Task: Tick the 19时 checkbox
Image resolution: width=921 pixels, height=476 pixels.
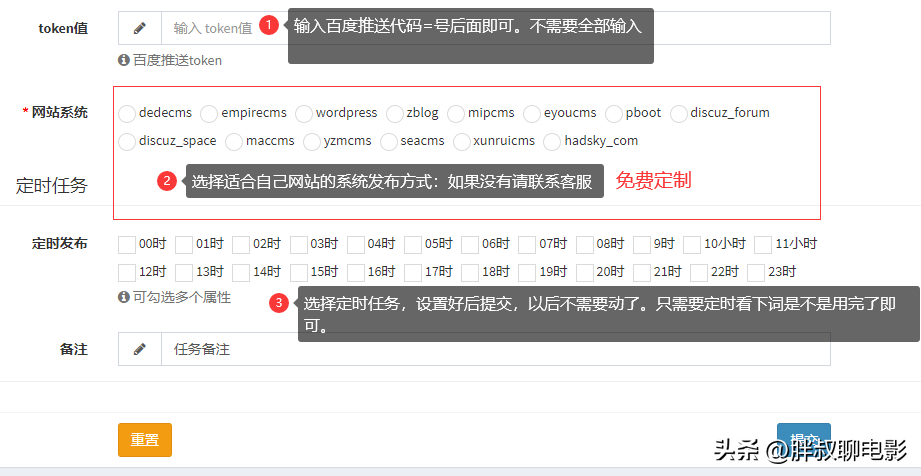Action: tap(527, 273)
